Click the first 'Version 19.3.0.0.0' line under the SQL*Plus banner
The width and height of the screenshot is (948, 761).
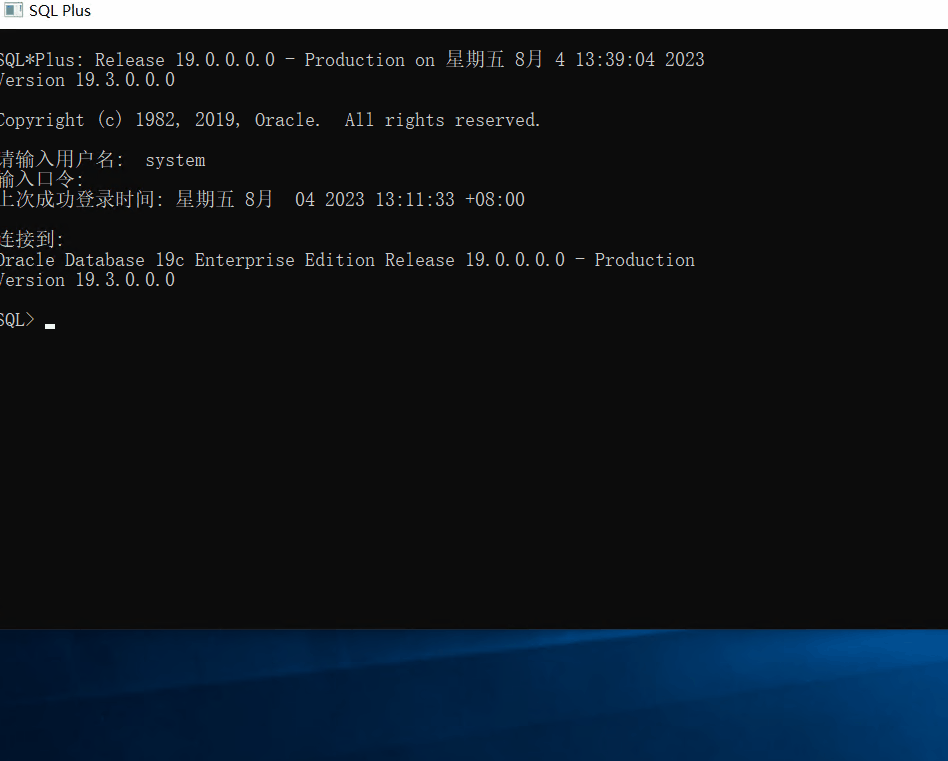point(88,80)
